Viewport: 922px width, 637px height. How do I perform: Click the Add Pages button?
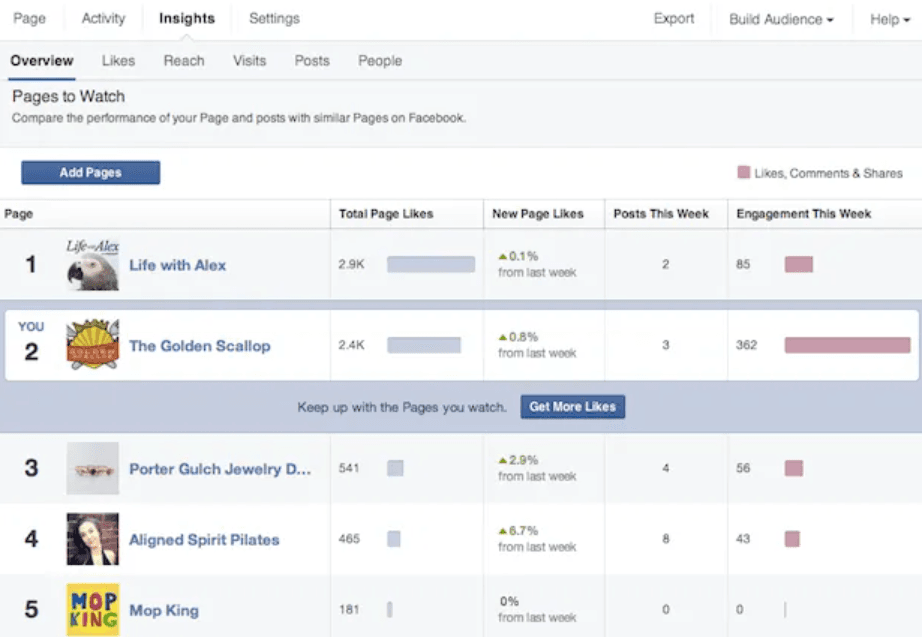(x=90, y=172)
